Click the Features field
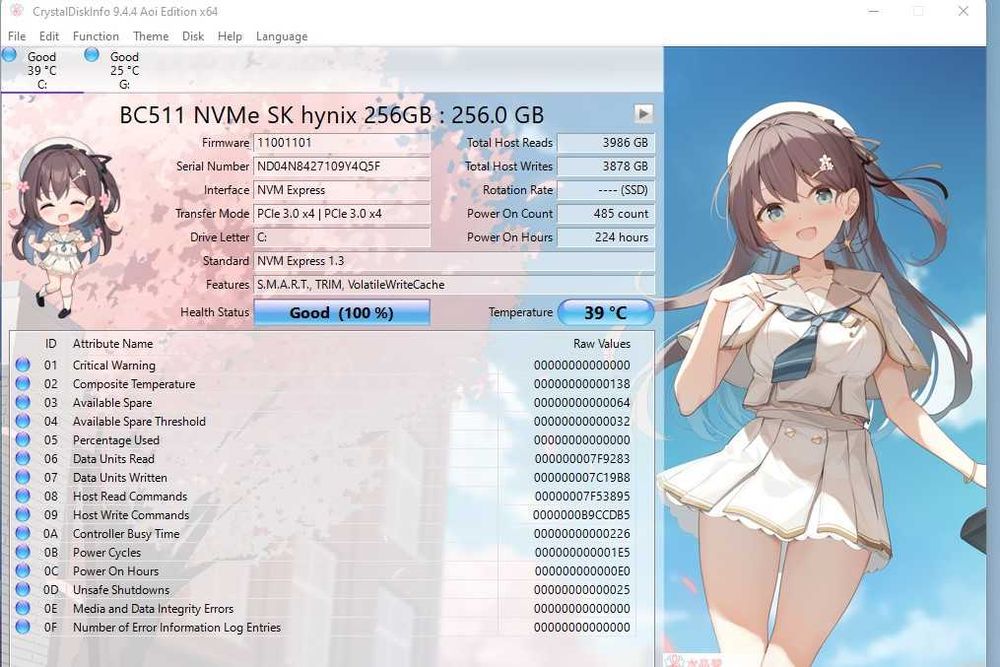The image size is (1000, 667). 454,284
